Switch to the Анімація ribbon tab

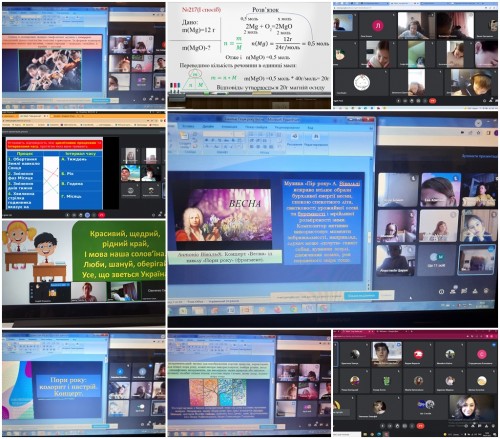point(230,127)
